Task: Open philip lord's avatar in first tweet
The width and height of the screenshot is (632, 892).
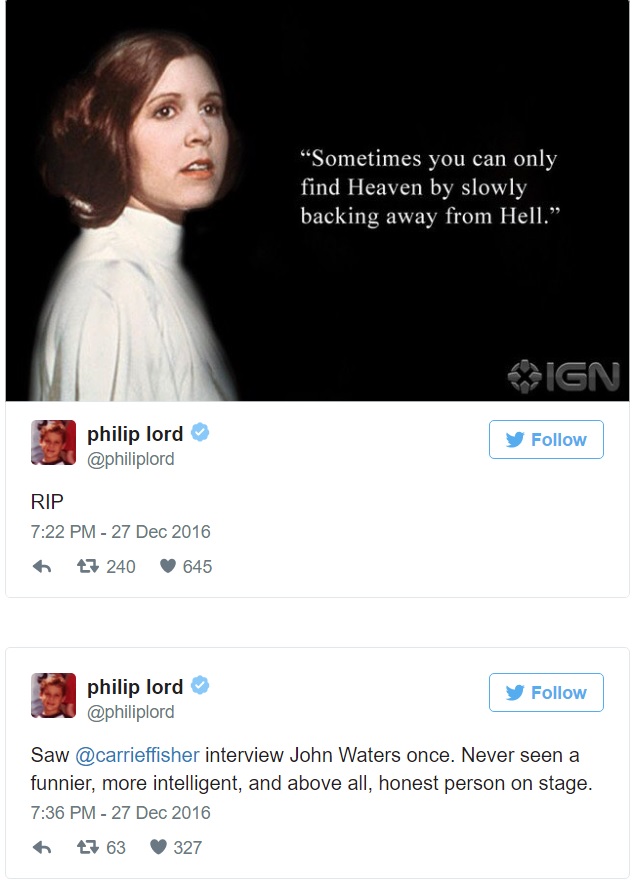Action: tap(53, 443)
